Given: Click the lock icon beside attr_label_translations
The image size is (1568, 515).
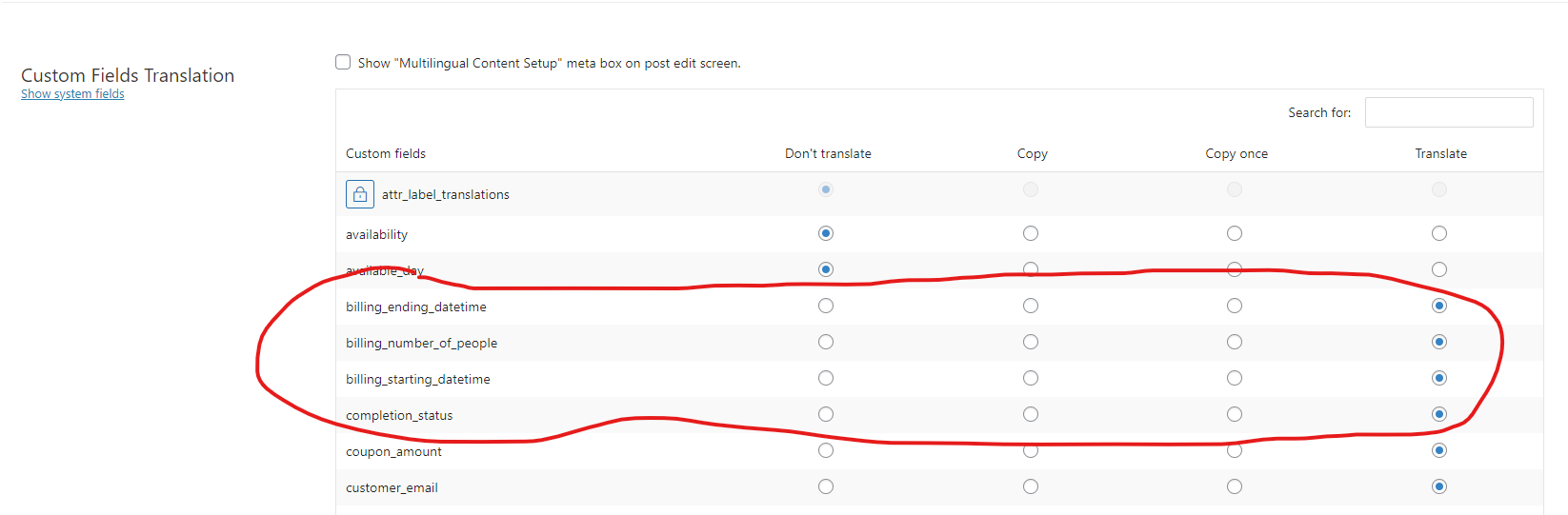Looking at the screenshot, I should click(359, 194).
